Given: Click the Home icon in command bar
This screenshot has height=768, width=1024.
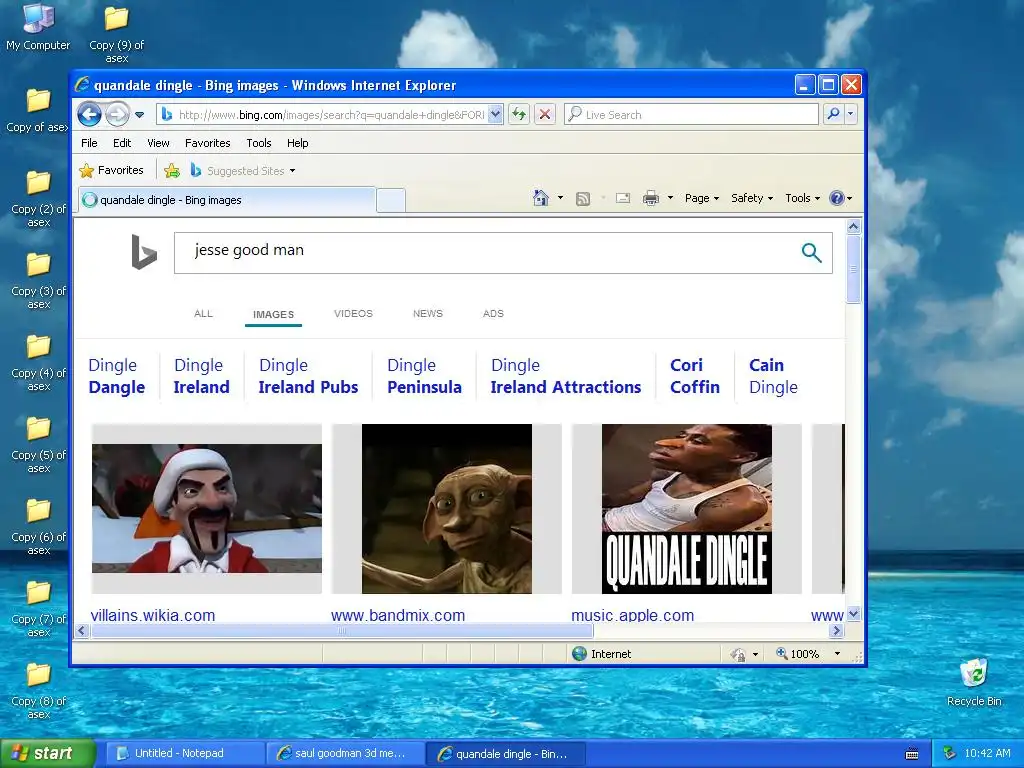Looking at the screenshot, I should [541, 198].
